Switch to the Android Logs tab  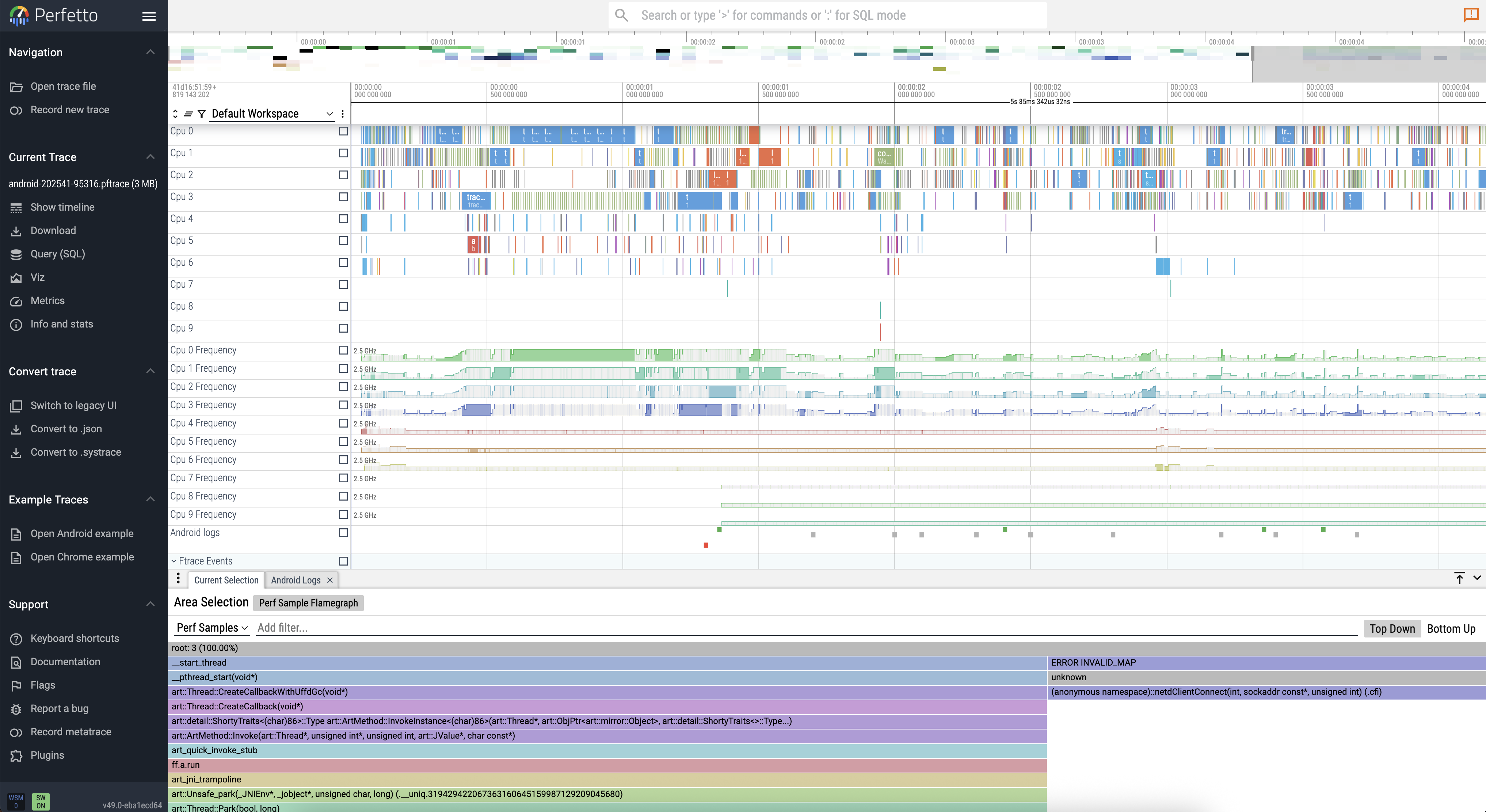[296, 580]
